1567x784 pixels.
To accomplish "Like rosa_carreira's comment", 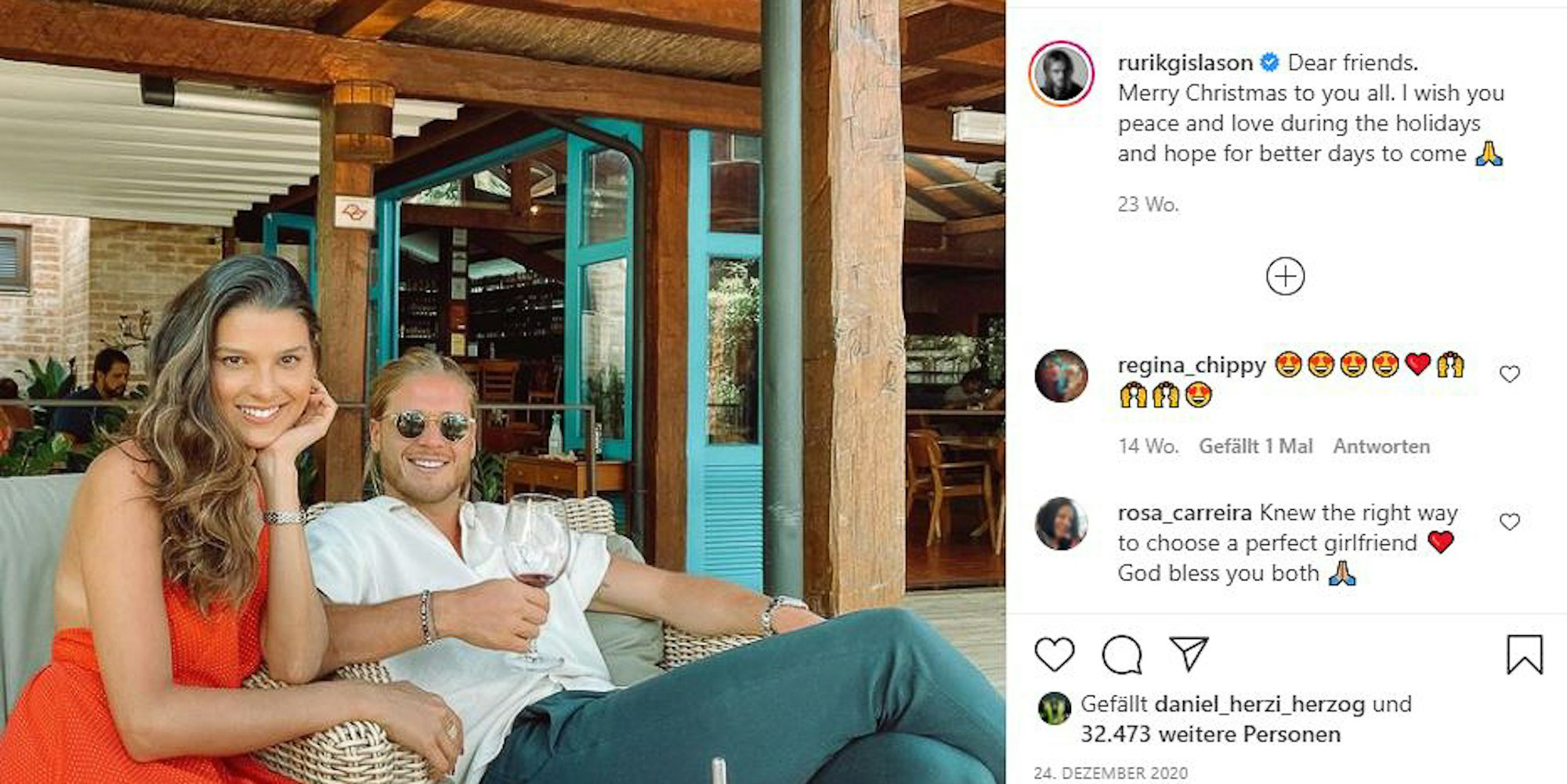I will pos(1509,522).
